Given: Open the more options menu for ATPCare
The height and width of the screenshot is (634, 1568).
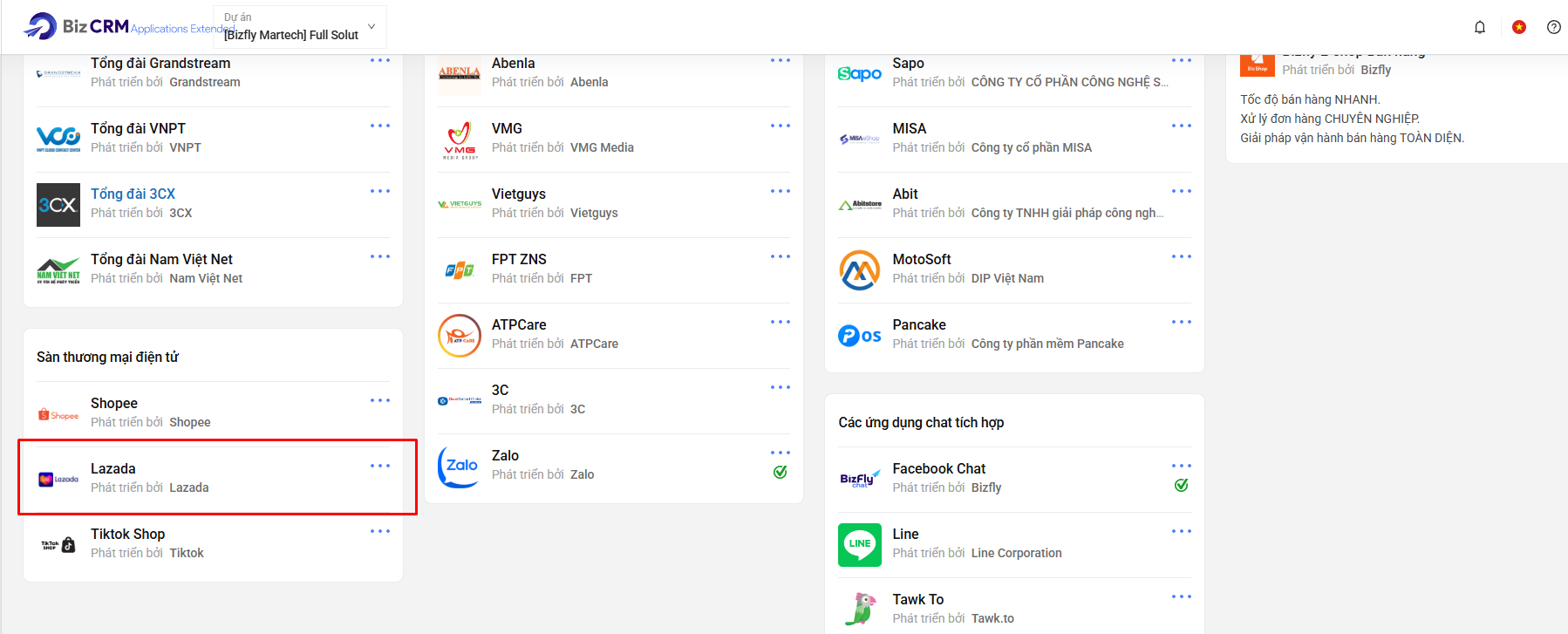Looking at the screenshot, I should tap(781, 323).
